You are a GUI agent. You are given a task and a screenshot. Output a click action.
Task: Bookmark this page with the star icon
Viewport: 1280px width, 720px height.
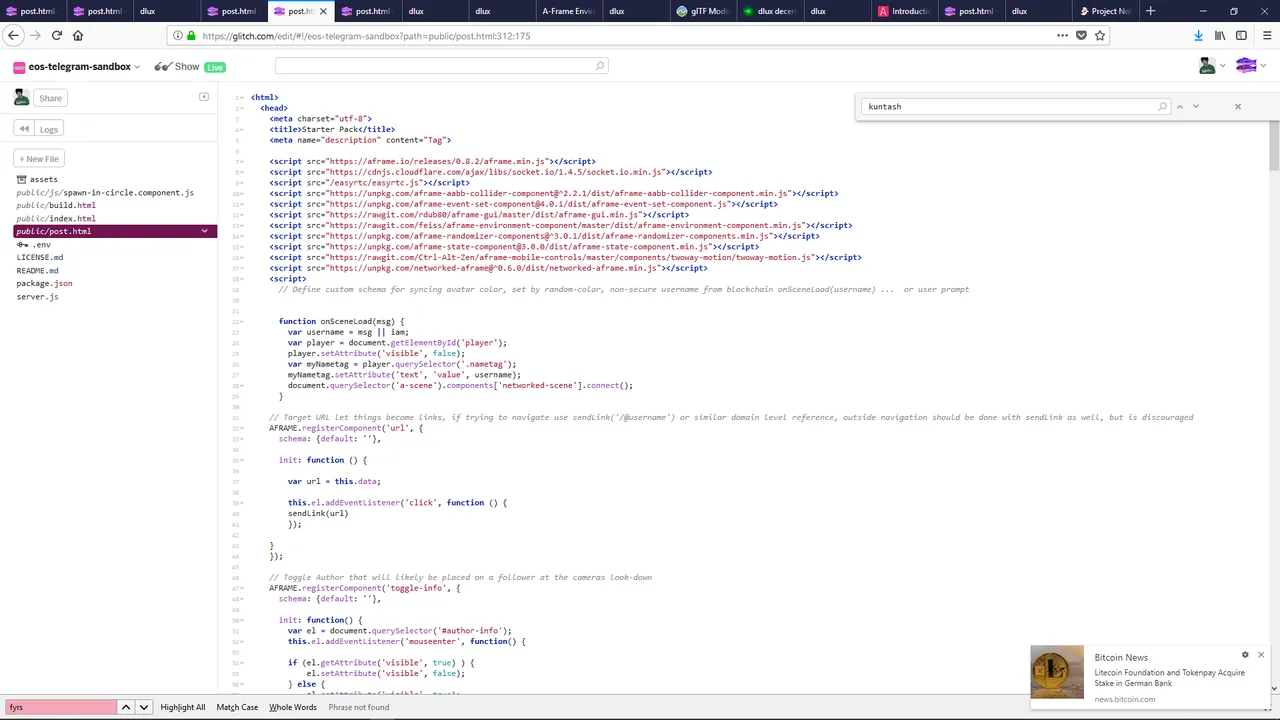[x=1100, y=35]
